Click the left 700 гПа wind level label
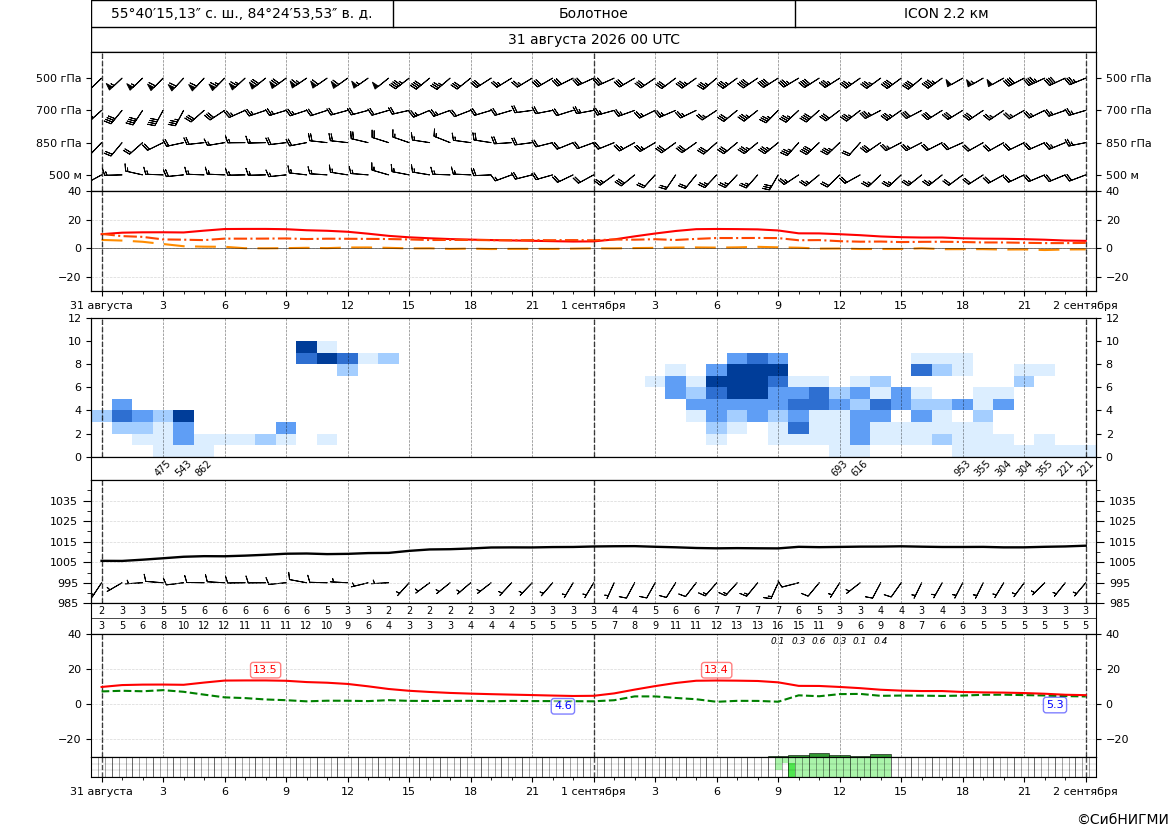 [59, 110]
